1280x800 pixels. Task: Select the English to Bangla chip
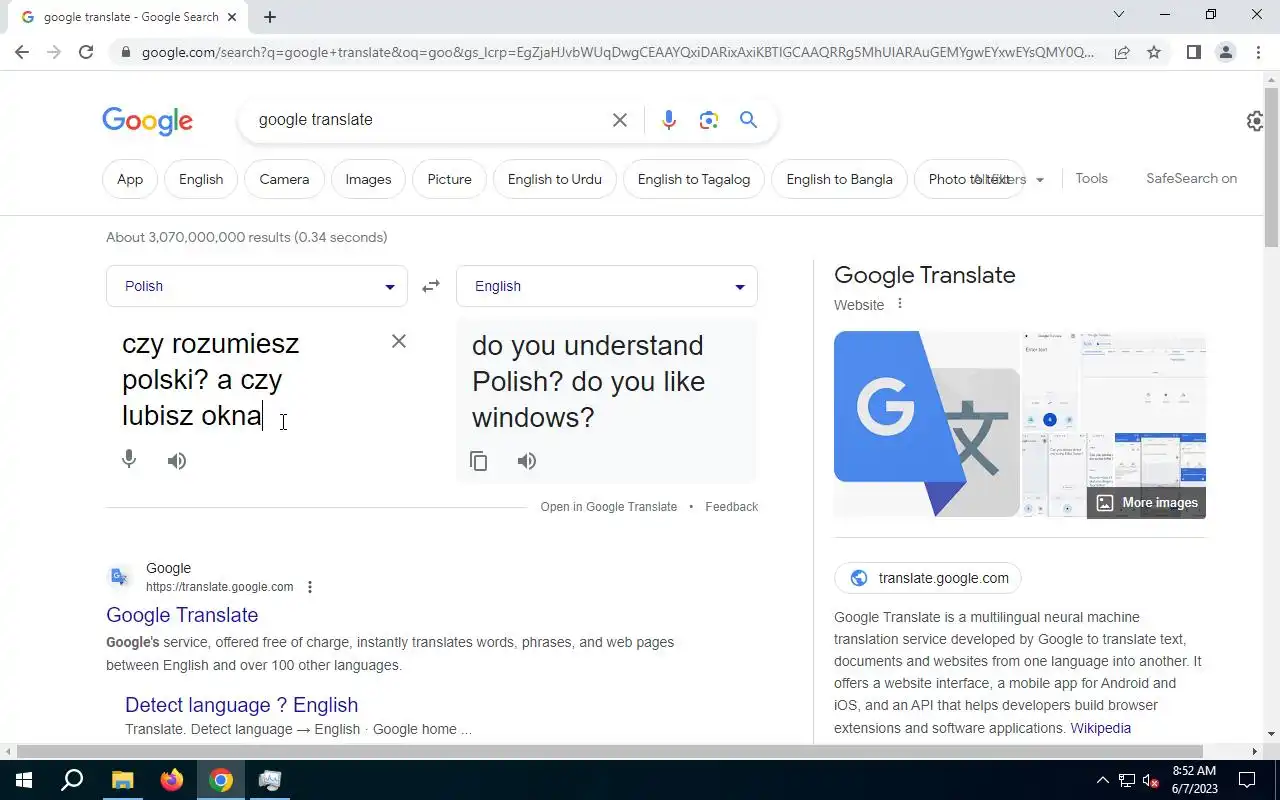click(x=839, y=179)
